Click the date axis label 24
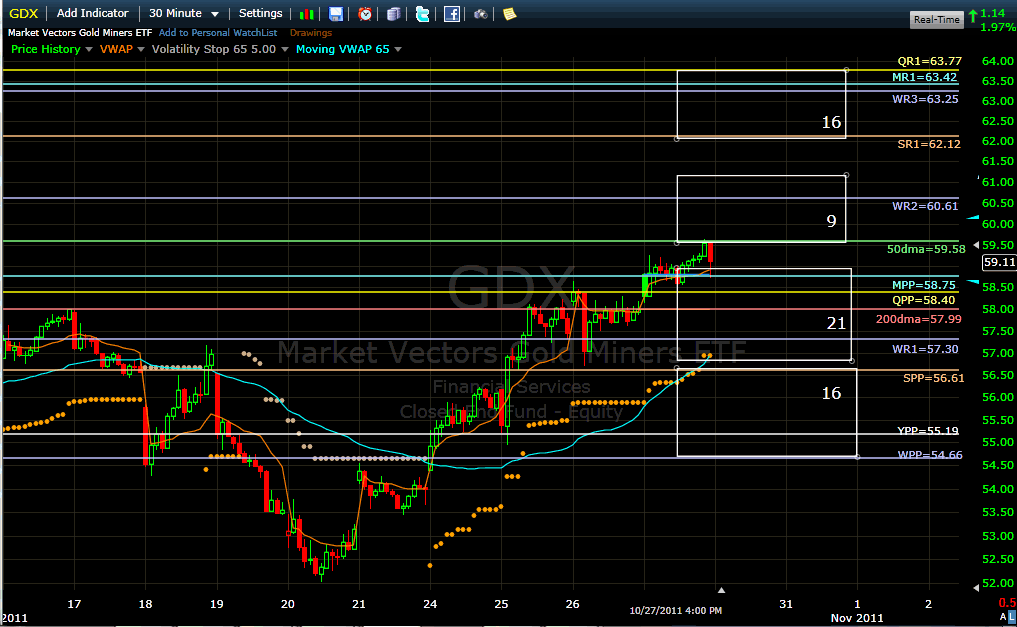 click(x=430, y=604)
